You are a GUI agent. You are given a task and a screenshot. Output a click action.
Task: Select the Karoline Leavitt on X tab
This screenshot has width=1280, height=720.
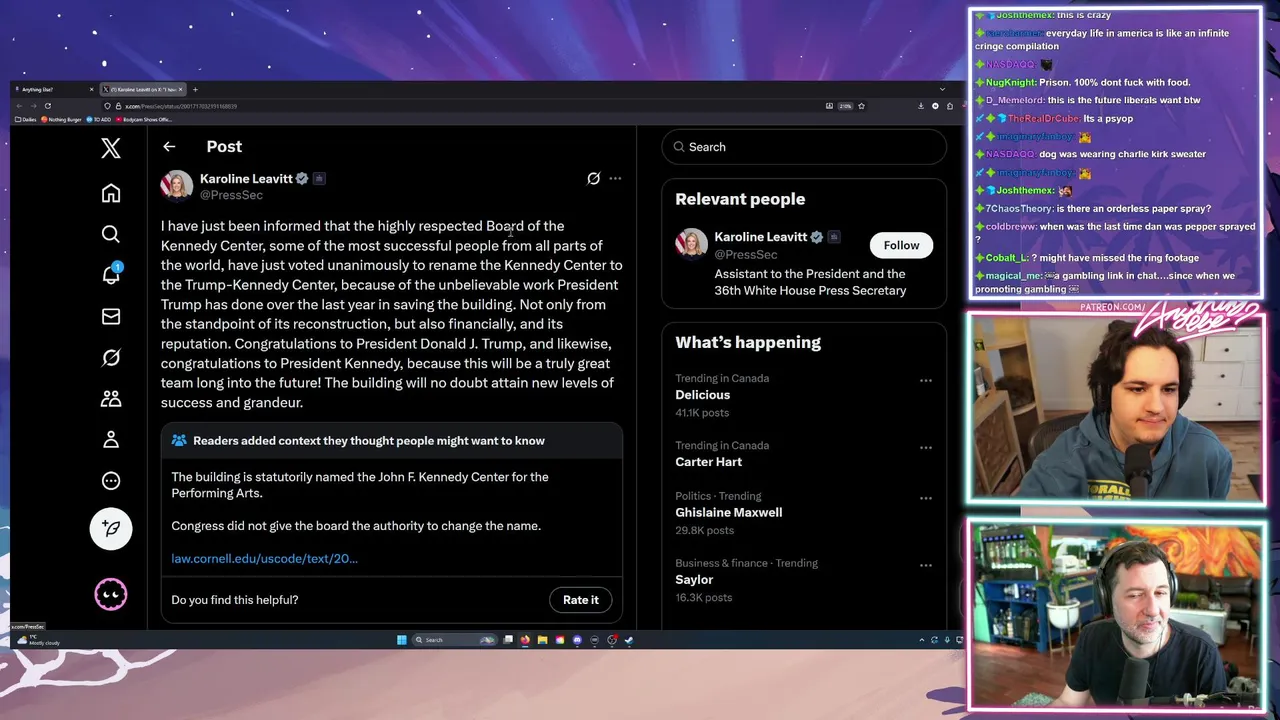click(x=141, y=90)
